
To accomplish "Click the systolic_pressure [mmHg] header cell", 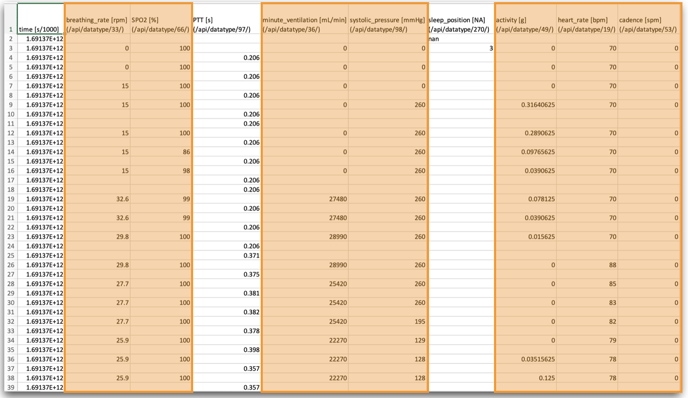I will pos(388,19).
